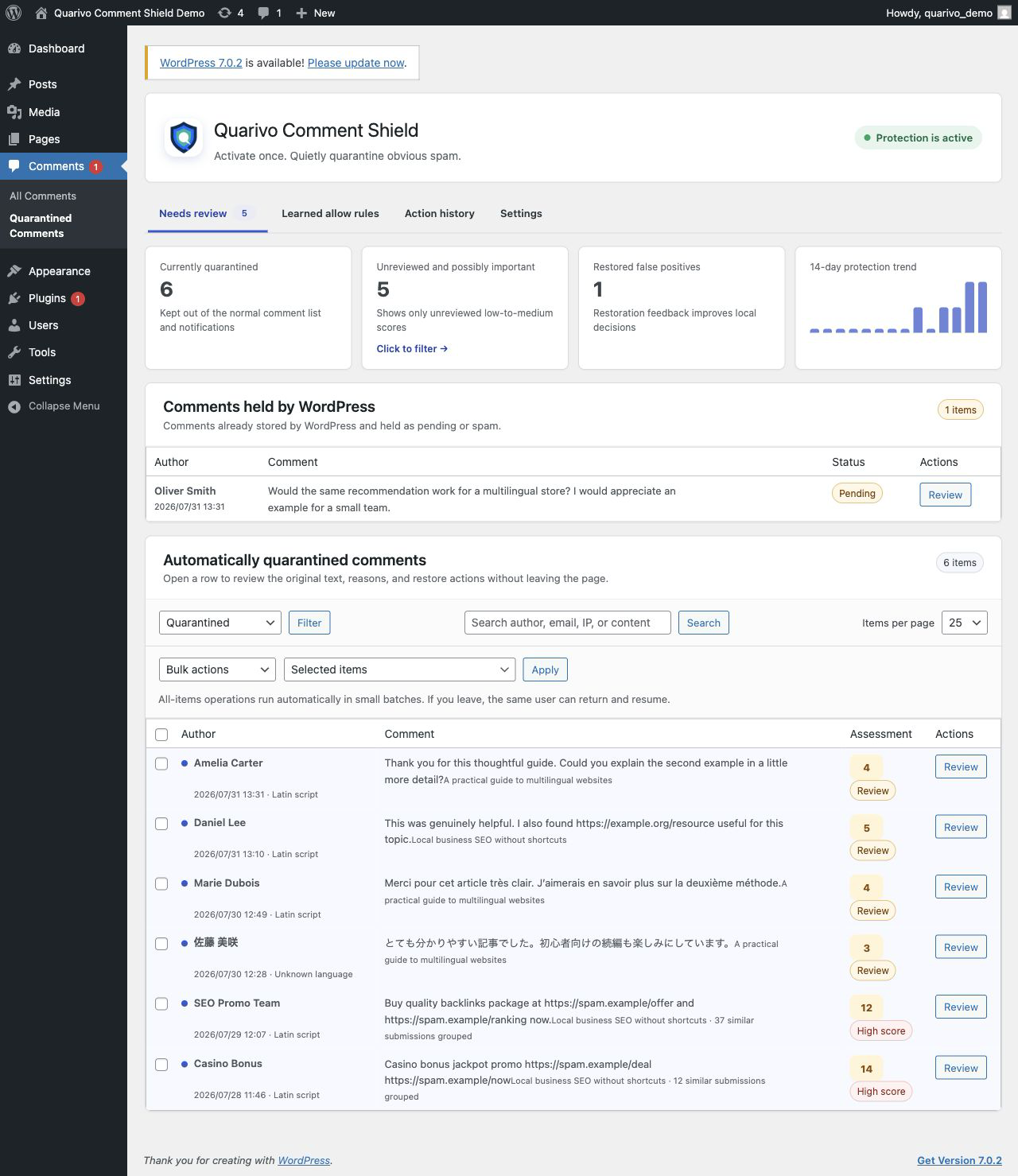Viewport: 1018px width, 1176px height.
Task: Click the Get Version 7.0.2 link
Action: [959, 1160]
